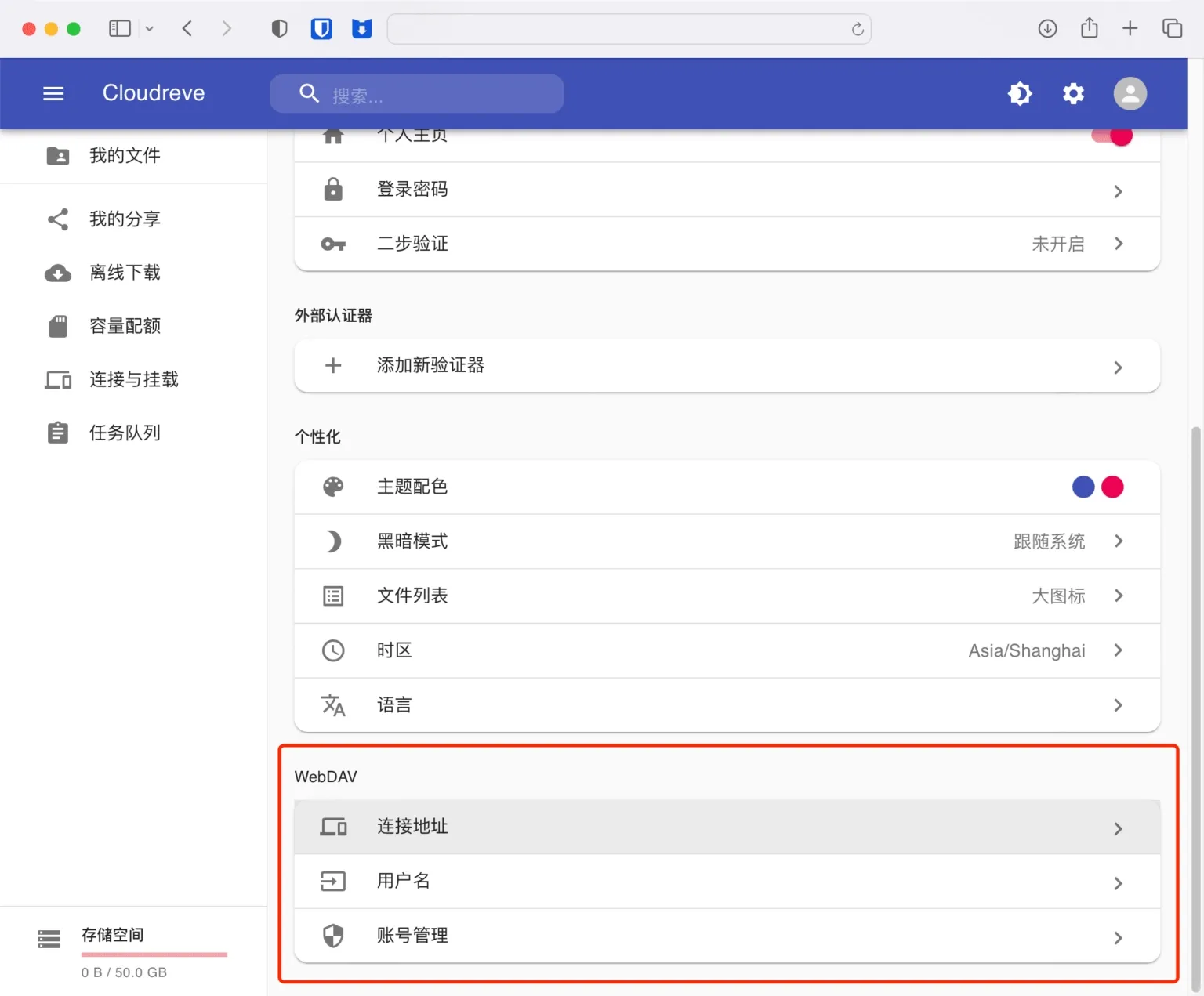Open a new Safari tab
The image size is (1204, 996).
coord(1130,29)
